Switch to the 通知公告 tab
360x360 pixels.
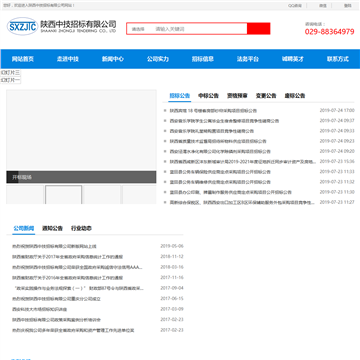click(x=52, y=228)
